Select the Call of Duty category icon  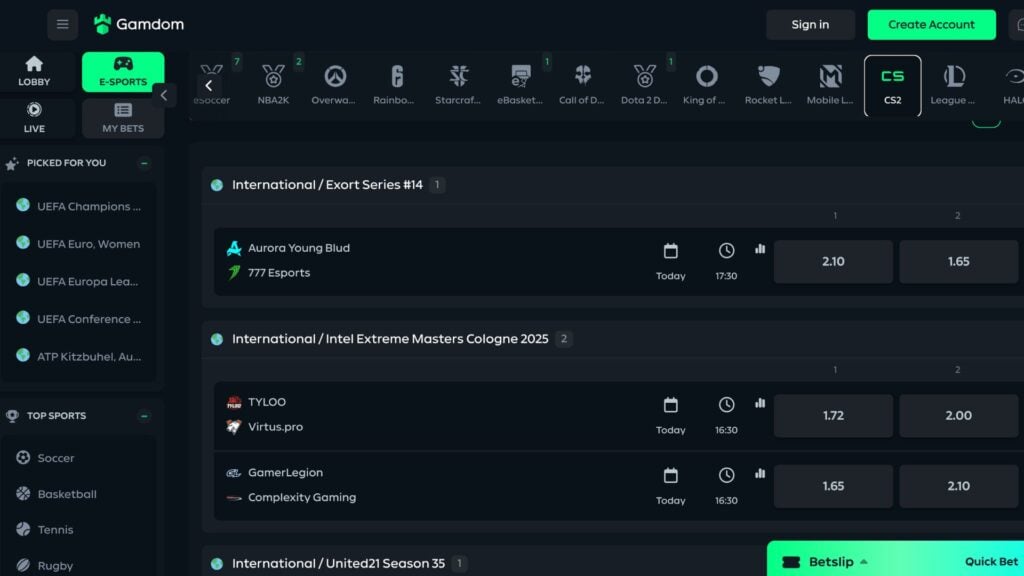coord(582,85)
